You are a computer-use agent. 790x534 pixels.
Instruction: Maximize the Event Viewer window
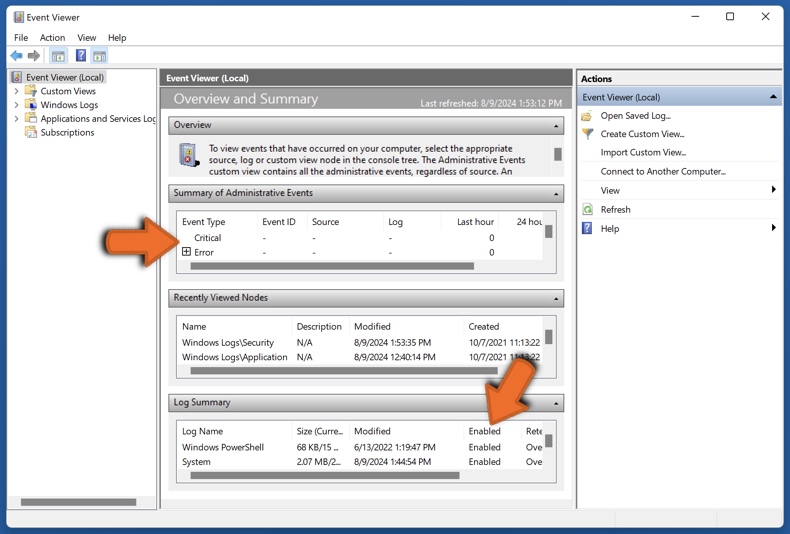point(730,17)
